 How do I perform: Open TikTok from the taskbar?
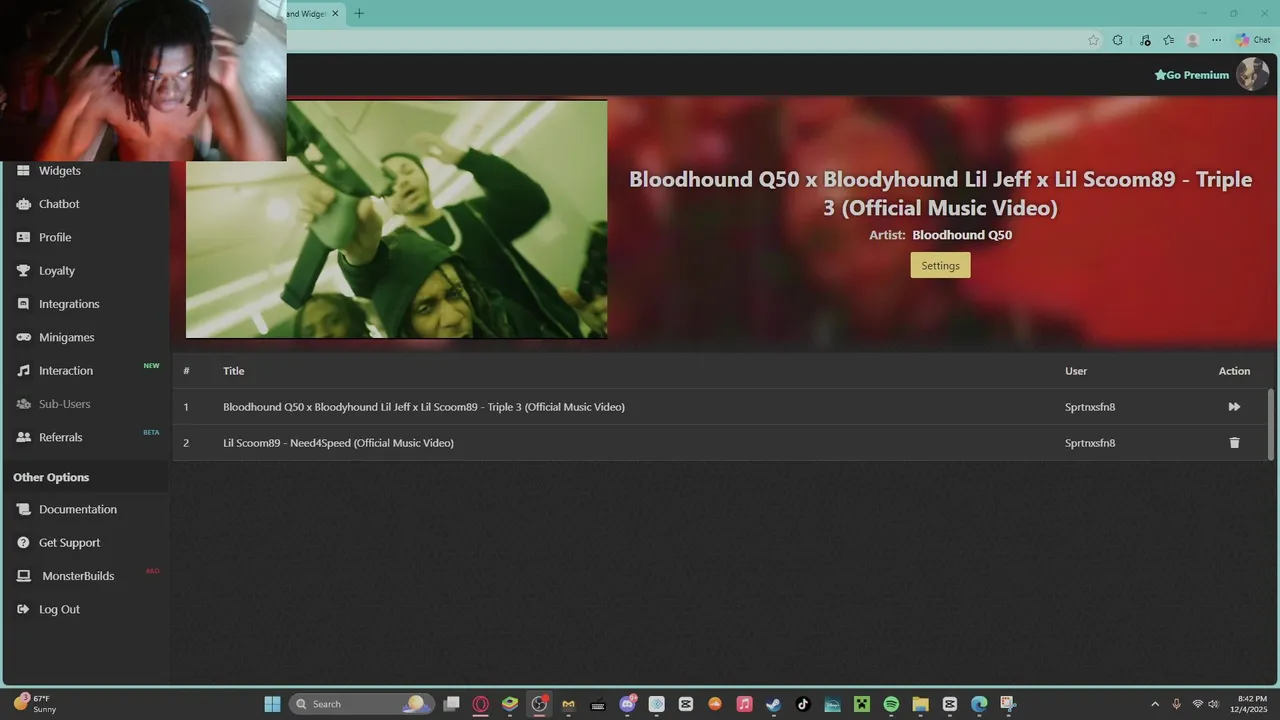click(x=803, y=704)
